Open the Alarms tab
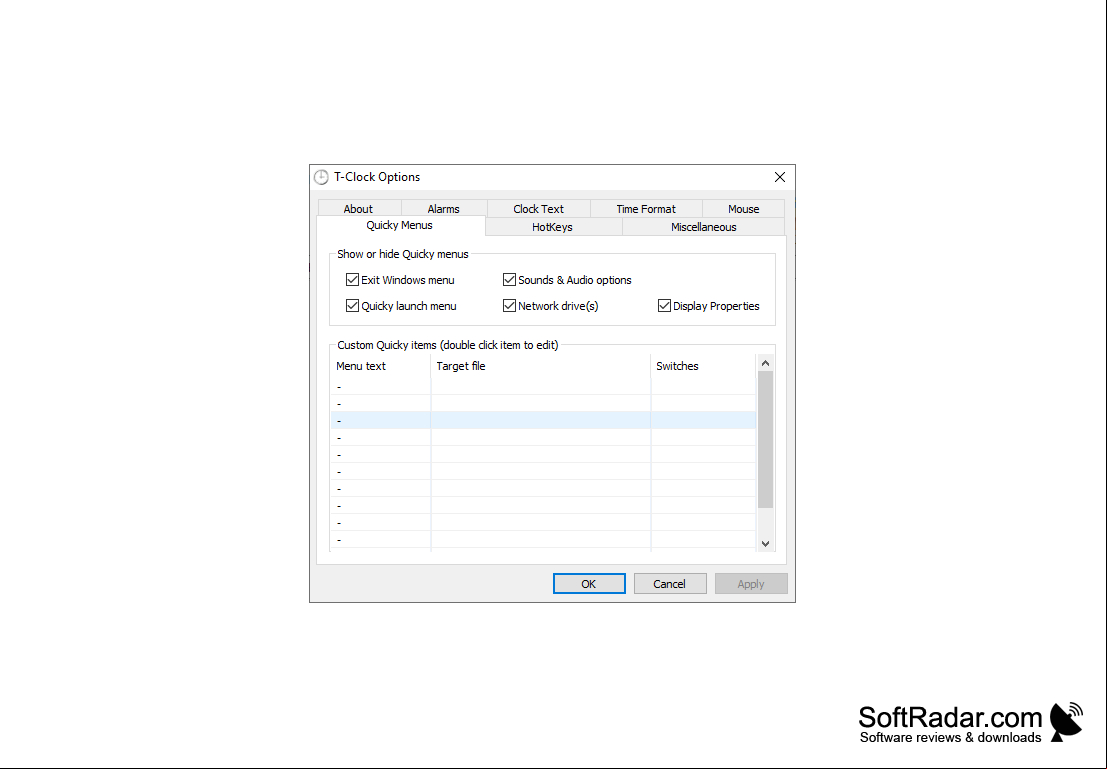Image resolution: width=1107 pixels, height=769 pixels. [443, 209]
